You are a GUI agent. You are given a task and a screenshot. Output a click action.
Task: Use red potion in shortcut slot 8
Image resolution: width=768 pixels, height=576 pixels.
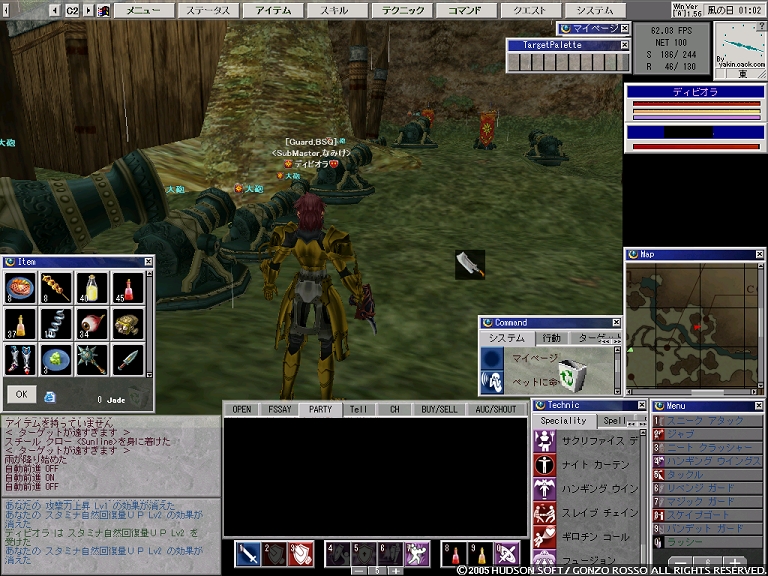tap(454, 554)
